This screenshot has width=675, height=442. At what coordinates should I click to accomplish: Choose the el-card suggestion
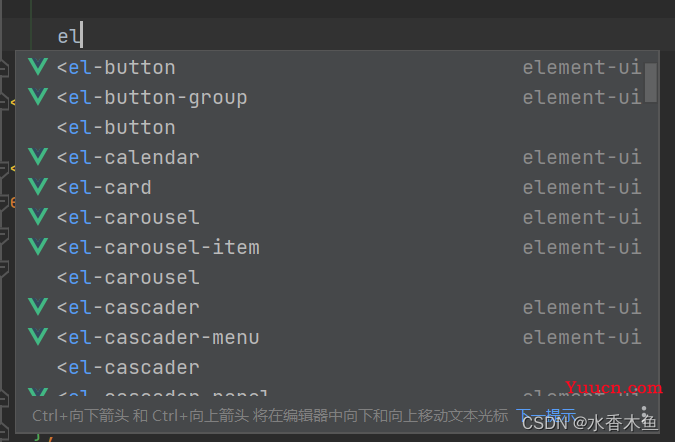pyautogui.click(x=330, y=187)
